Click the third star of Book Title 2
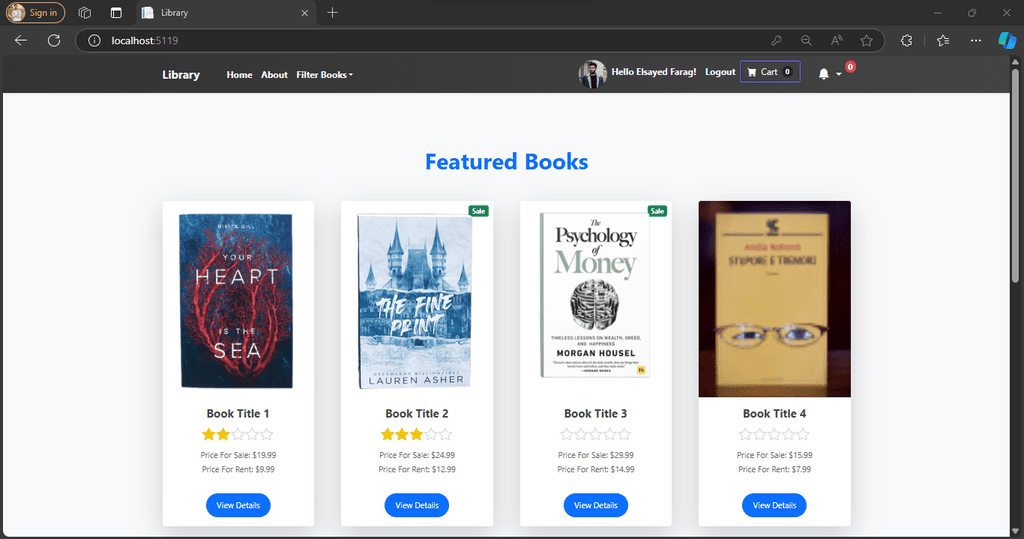1024x539 pixels. pyautogui.click(x=417, y=434)
